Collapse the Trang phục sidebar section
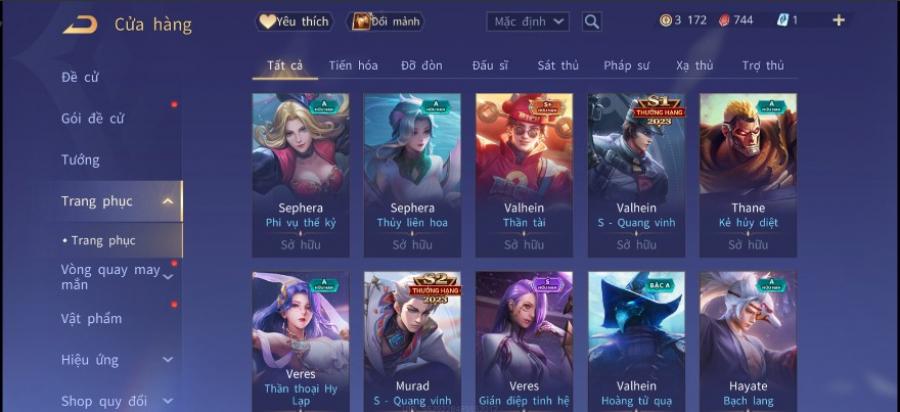 pos(168,201)
